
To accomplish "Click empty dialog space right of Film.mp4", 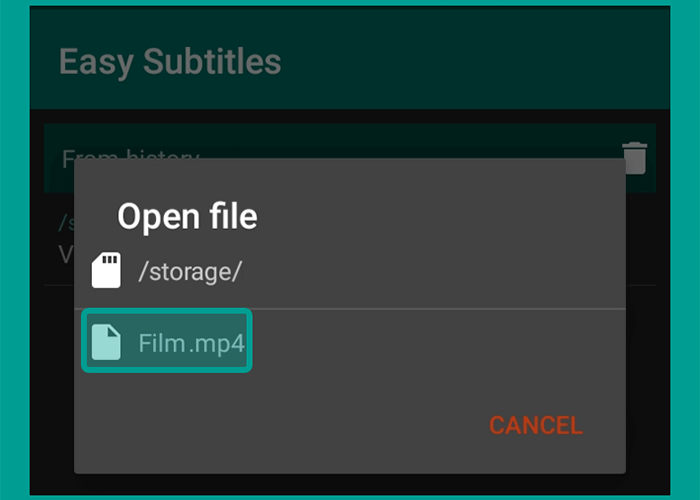I will 438,342.
